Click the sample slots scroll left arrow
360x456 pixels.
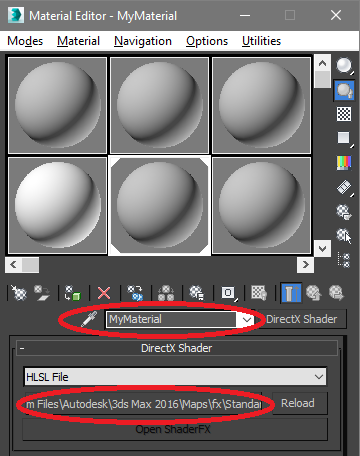[x=13, y=265]
